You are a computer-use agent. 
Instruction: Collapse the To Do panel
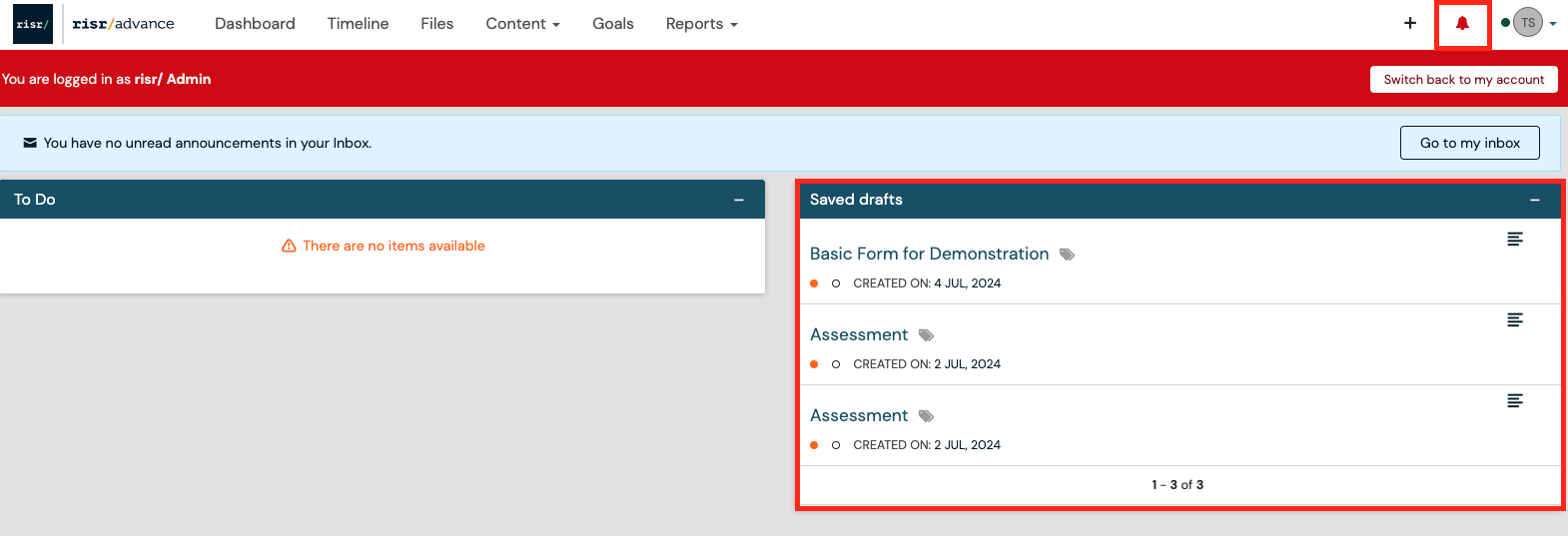(738, 200)
